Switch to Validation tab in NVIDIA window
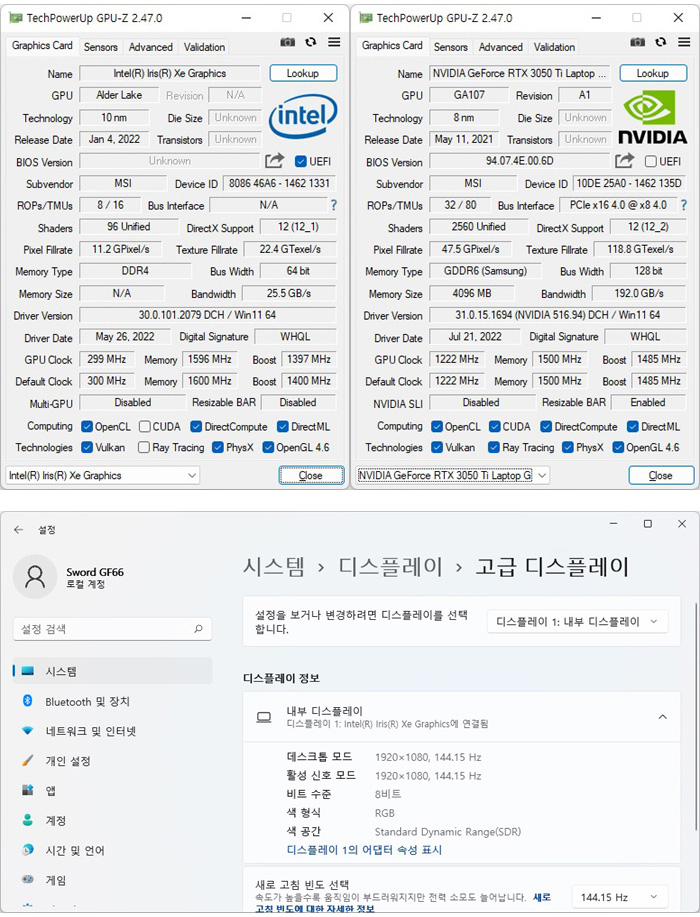 (554, 47)
